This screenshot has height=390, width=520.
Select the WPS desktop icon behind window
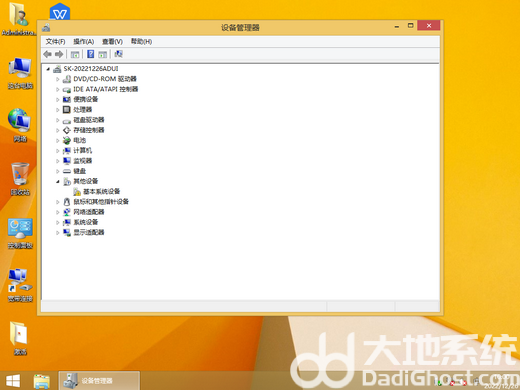point(60,11)
